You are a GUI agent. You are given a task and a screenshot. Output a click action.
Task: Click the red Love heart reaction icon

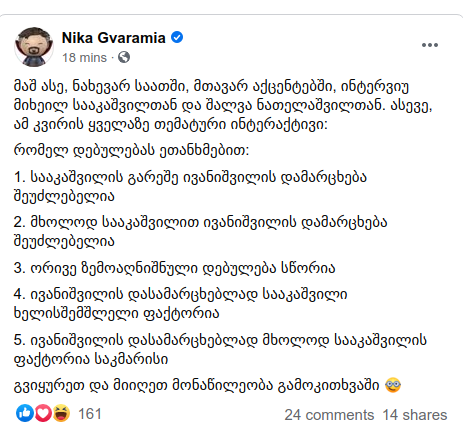43,413
